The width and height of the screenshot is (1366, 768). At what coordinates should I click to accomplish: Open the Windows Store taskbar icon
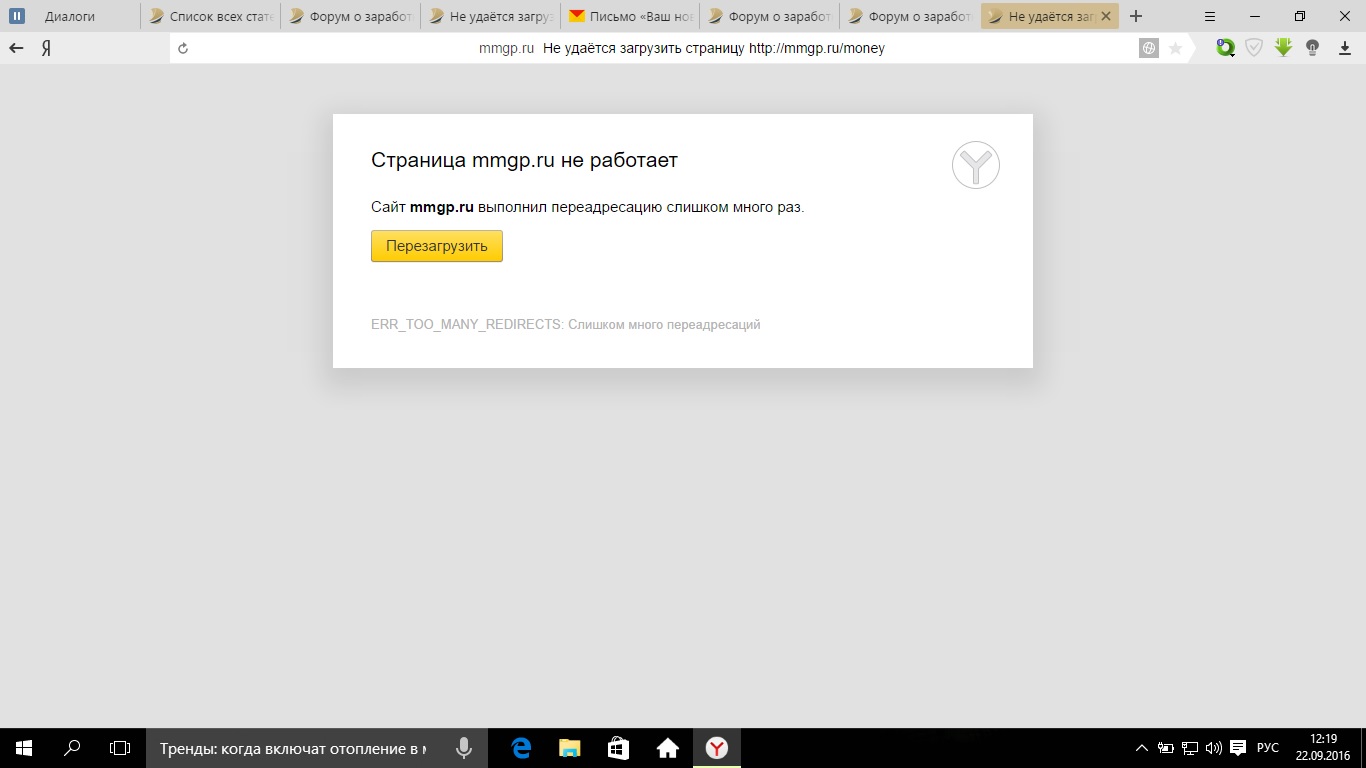618,748
